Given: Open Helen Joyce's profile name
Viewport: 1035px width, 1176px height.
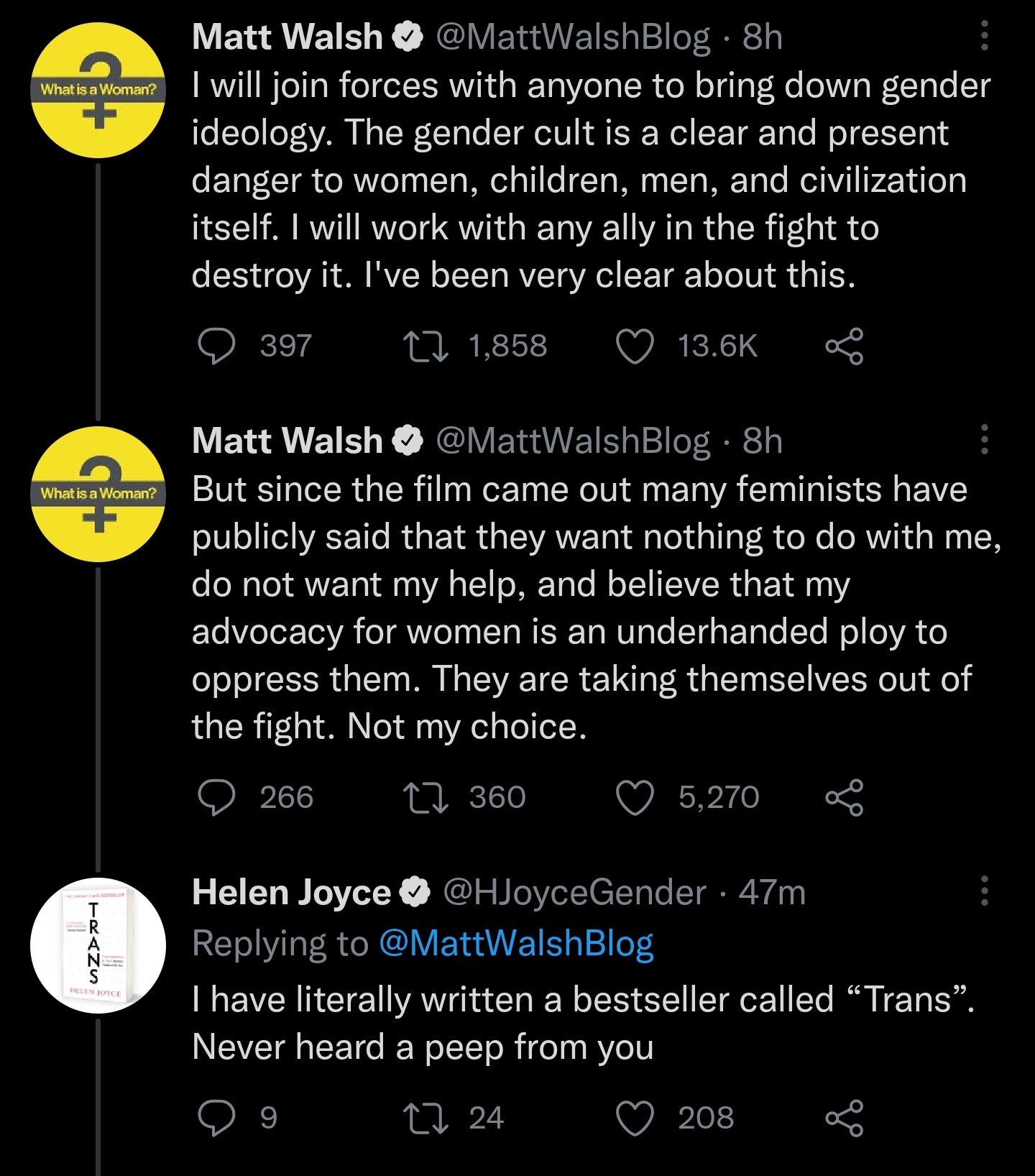Looking at the screenshot, I should (x=291, y=893).
